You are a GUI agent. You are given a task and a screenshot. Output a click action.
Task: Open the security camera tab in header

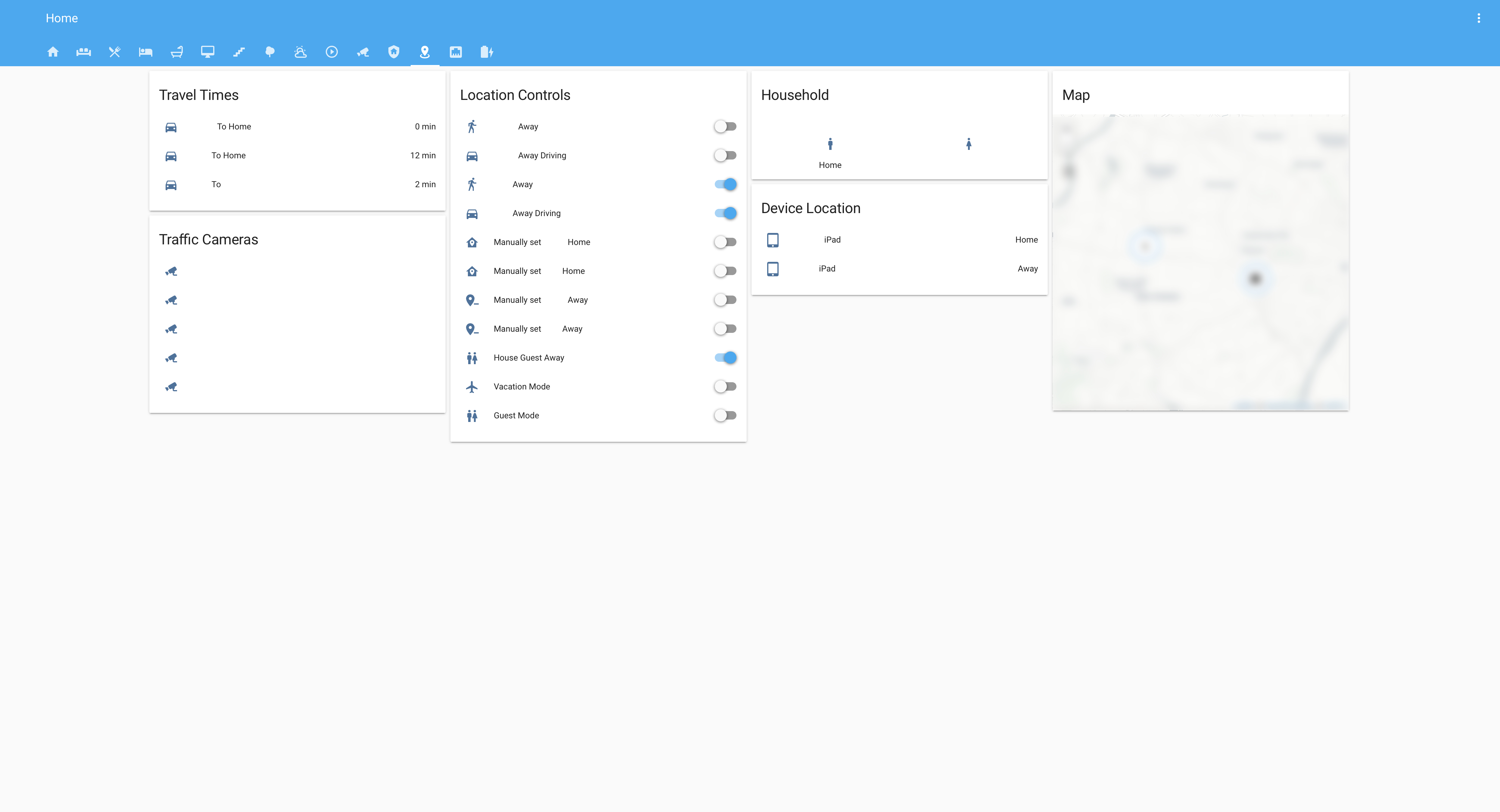363,52
